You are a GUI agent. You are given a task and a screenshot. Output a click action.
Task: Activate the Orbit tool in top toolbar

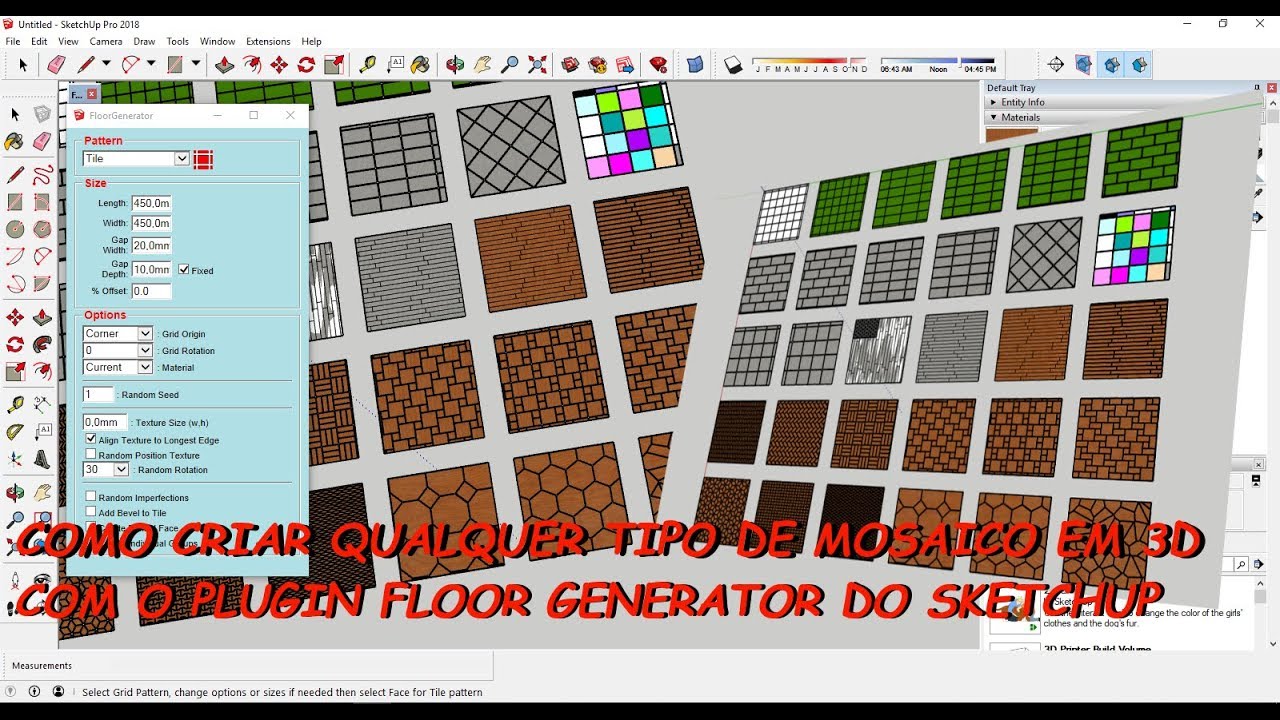[455, 65]
